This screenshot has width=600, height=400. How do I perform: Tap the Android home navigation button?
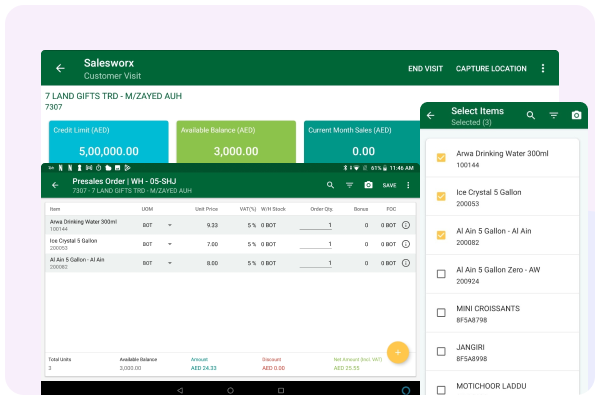(228, 388)
